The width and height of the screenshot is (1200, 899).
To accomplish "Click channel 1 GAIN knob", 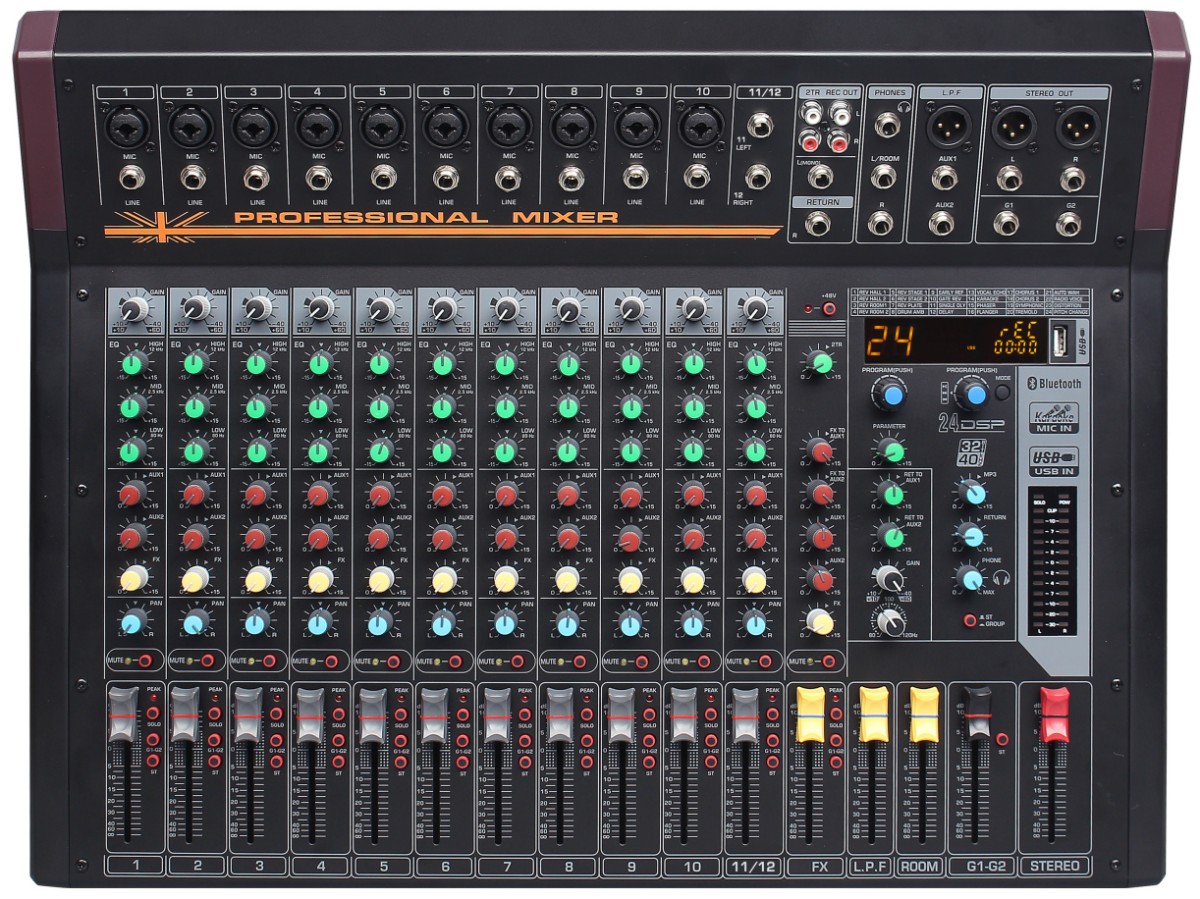I will pos(134,309).
